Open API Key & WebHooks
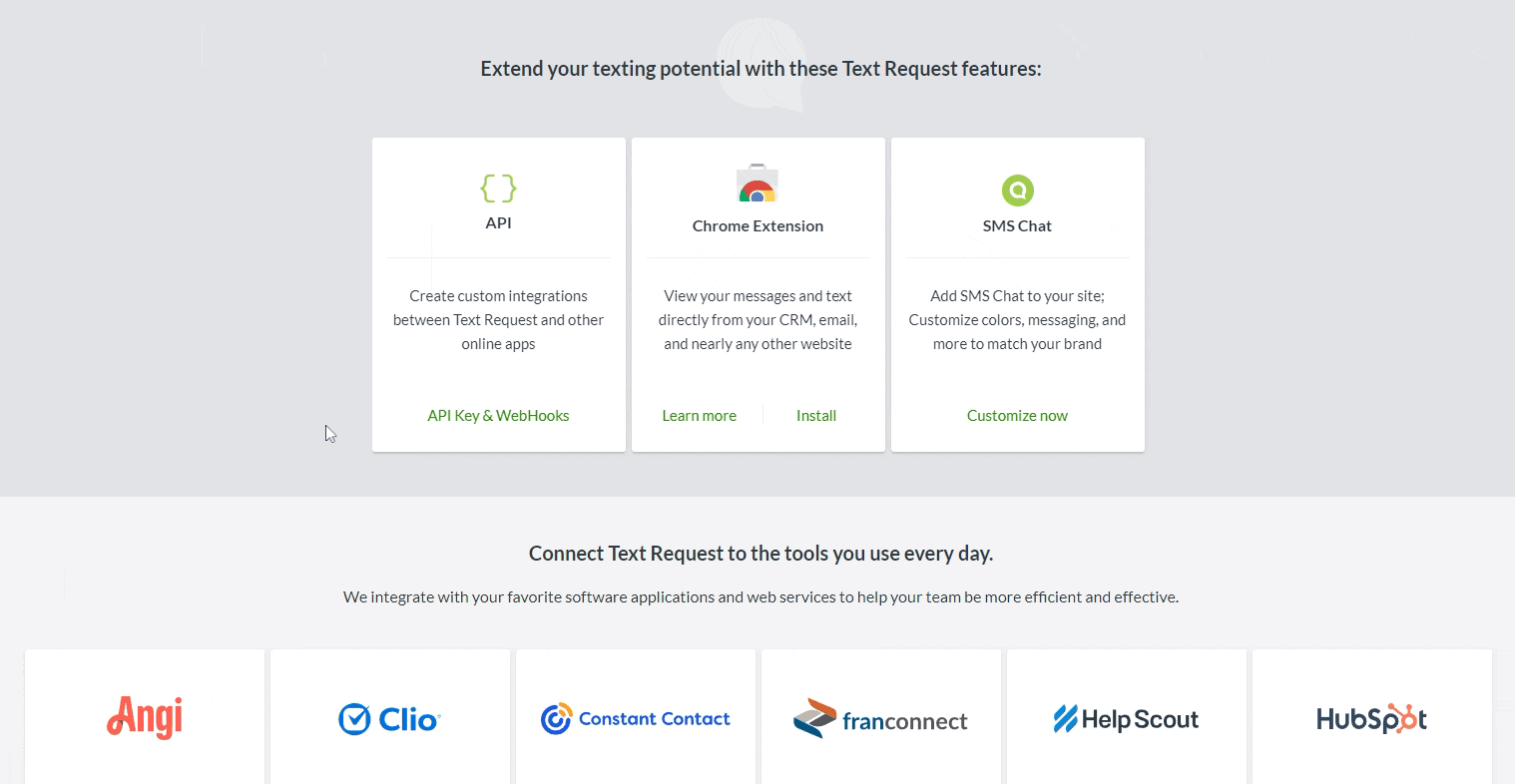The height and width of the screenshot is (784, 1515). click(x=498, y=415)
